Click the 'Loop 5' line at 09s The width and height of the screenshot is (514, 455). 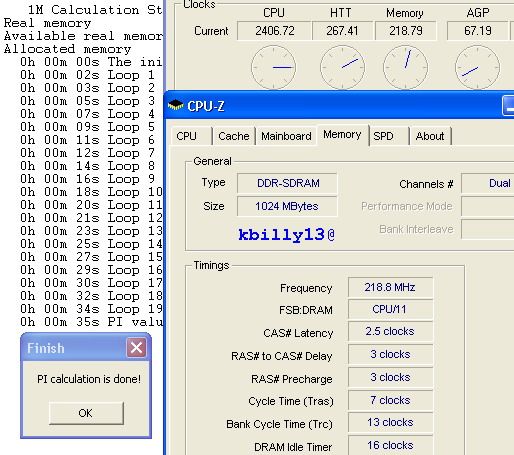(x=88, y=127)
